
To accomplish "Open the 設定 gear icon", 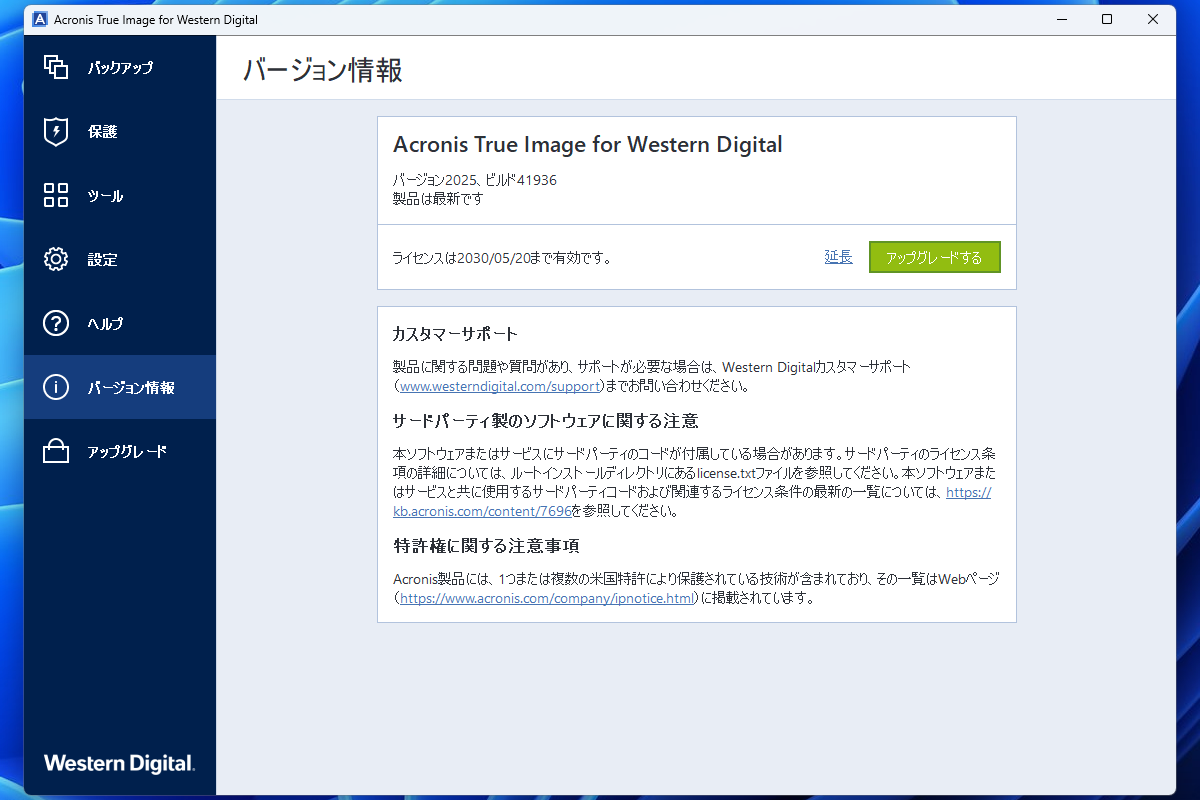I will coord(56,259).
